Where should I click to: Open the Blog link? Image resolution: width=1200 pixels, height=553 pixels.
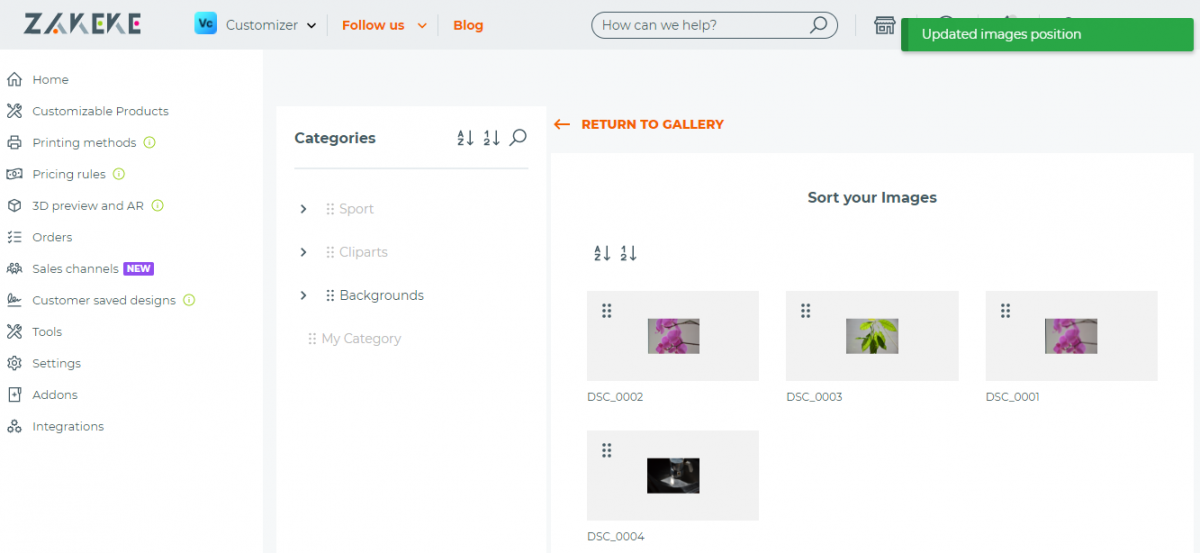point(468,25)
